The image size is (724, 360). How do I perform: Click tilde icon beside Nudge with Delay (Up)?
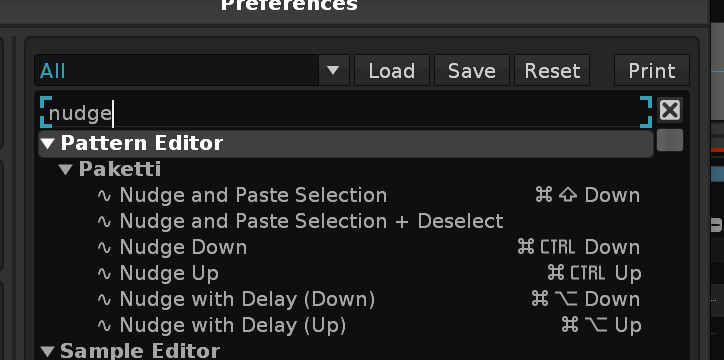(x=104, y=326)
